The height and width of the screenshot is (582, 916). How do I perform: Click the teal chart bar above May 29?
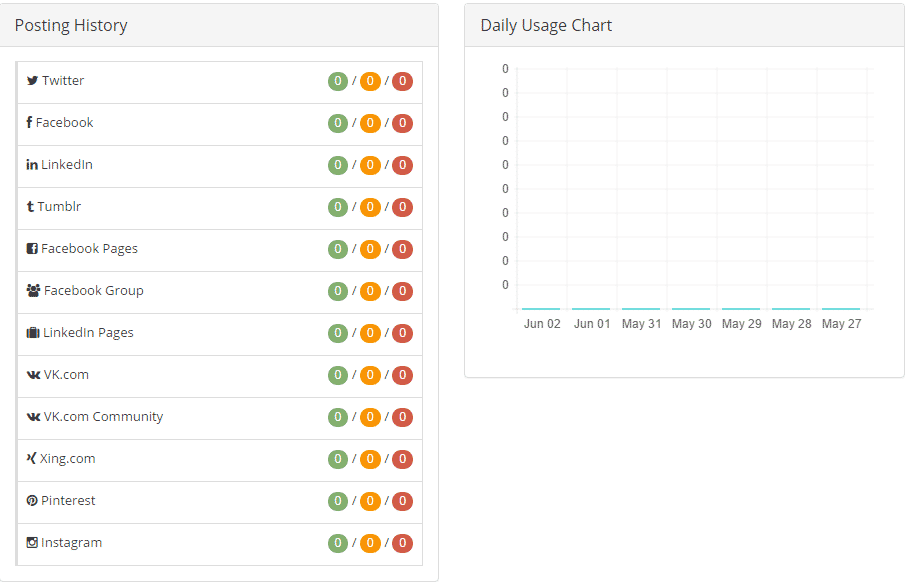(x=741, y=309)
